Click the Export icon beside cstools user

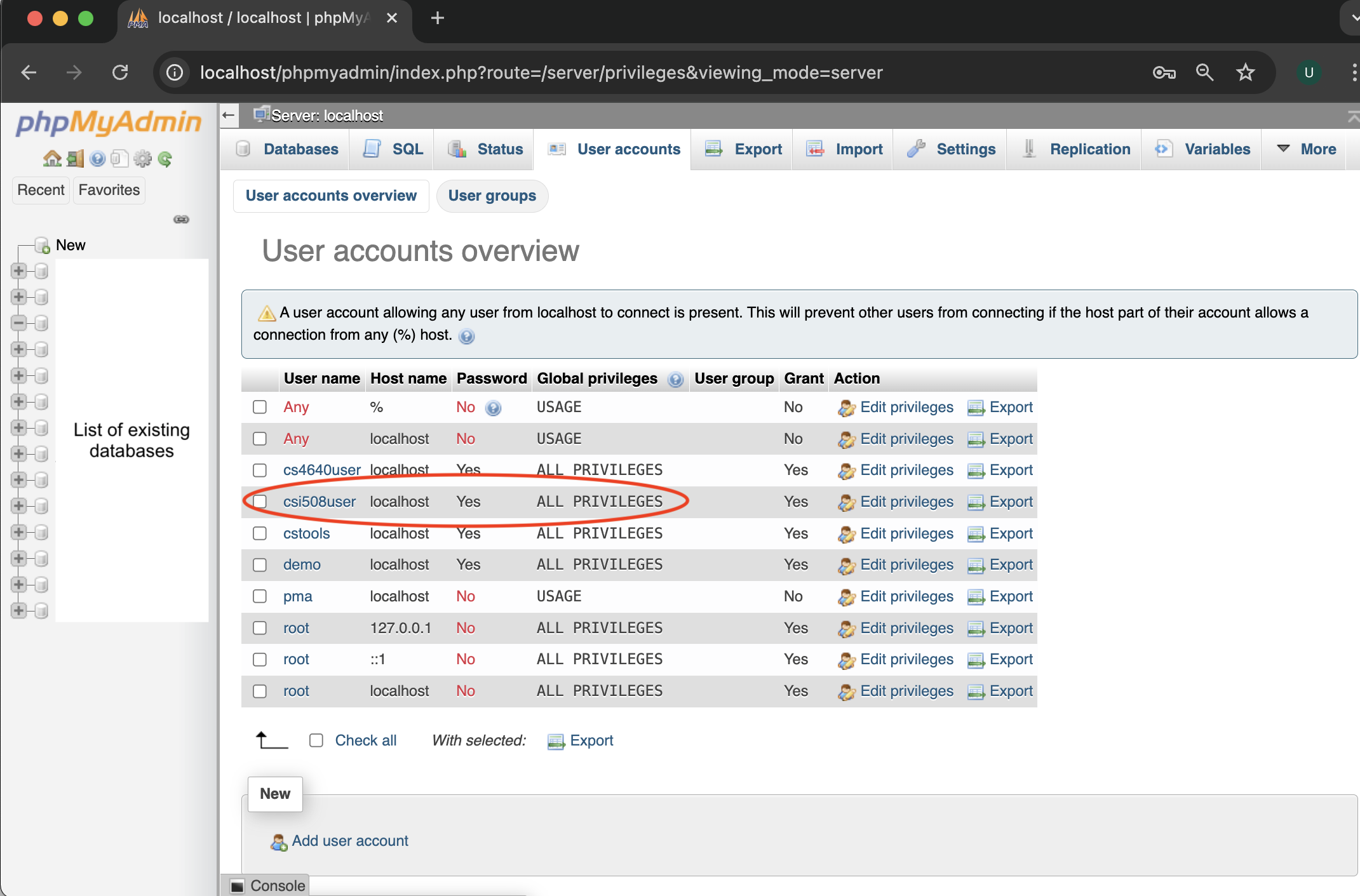pos(975,533)
